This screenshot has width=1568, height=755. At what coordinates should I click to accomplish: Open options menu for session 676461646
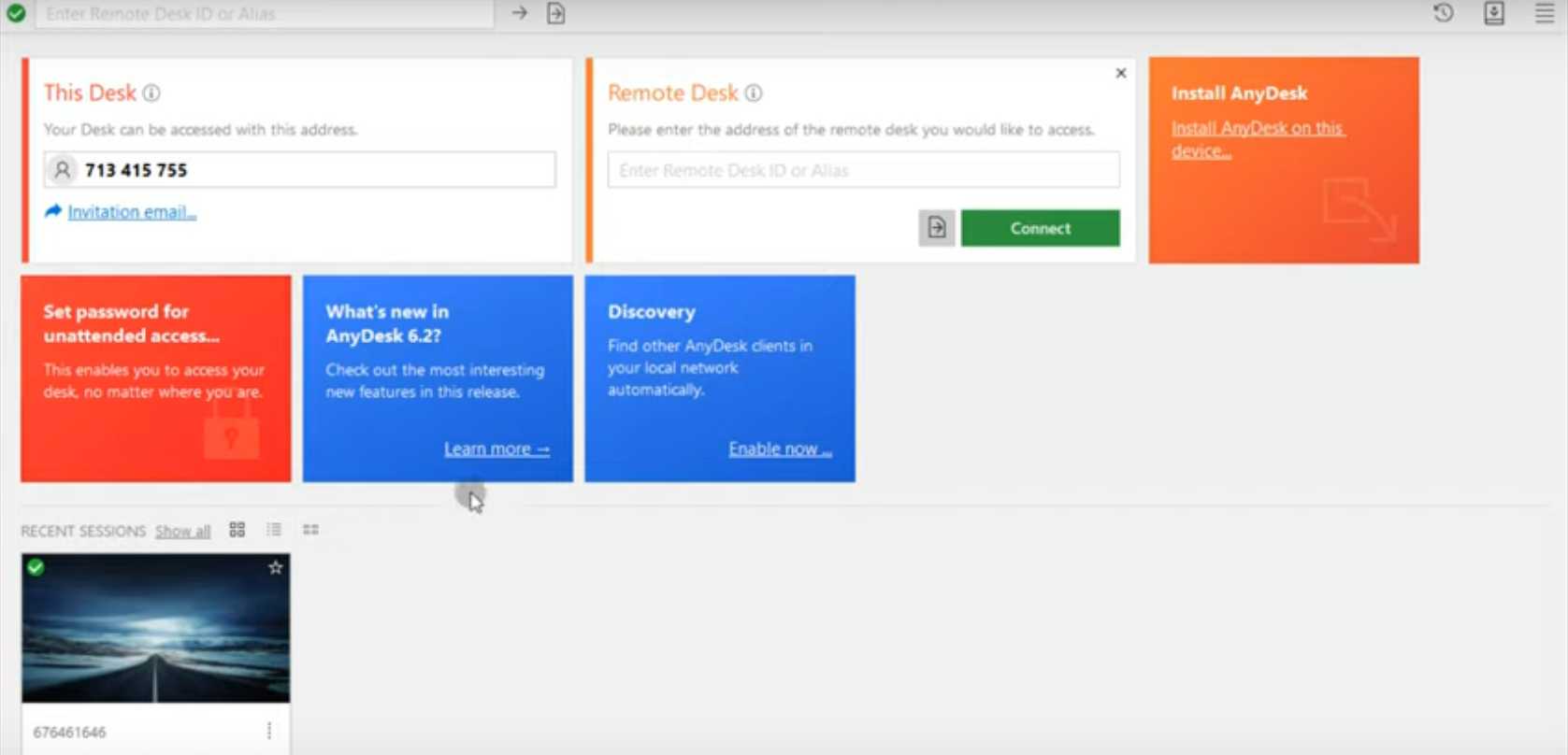[x=269, y=731]
